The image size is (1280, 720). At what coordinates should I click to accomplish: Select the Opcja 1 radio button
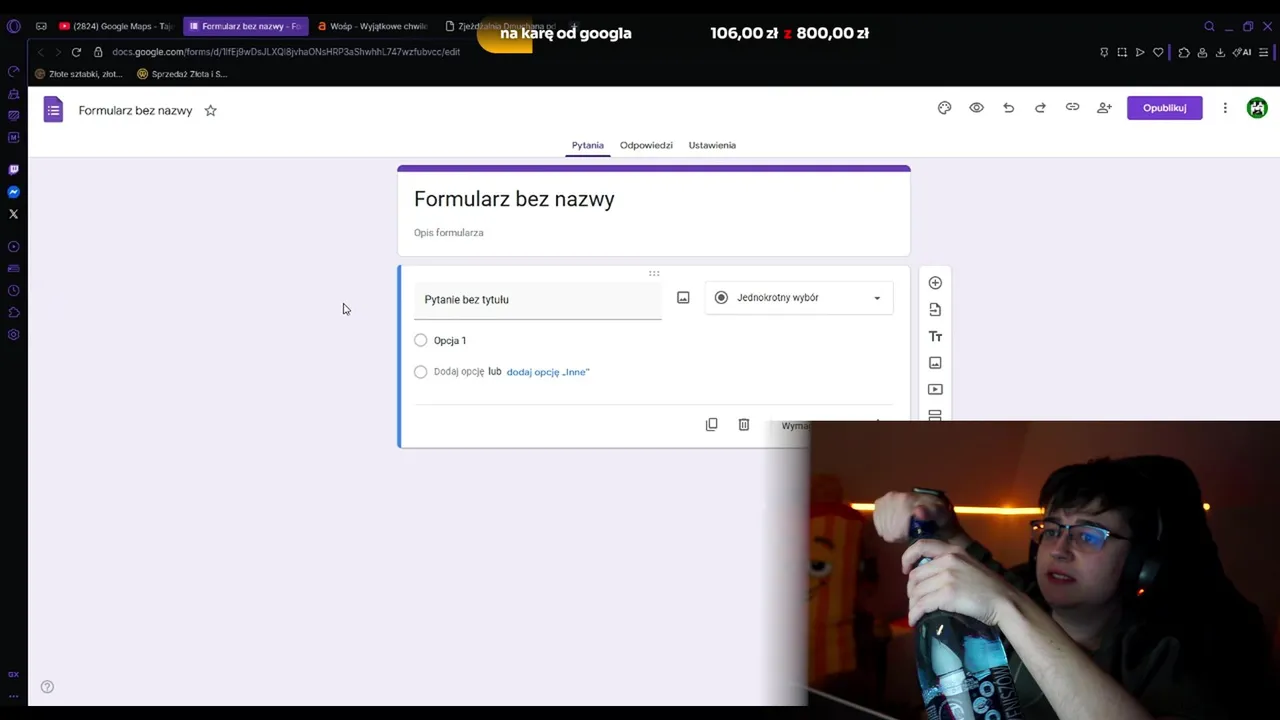point(420,340)
